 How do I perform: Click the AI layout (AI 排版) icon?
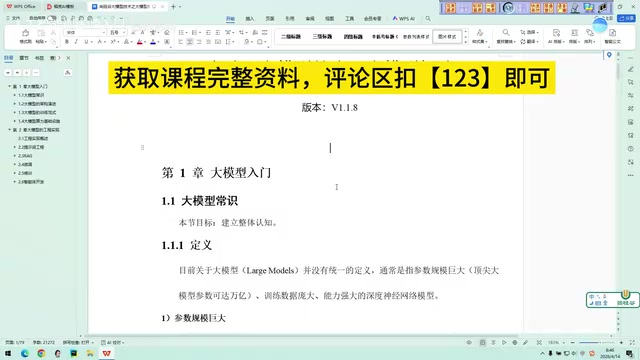(556, 33)
